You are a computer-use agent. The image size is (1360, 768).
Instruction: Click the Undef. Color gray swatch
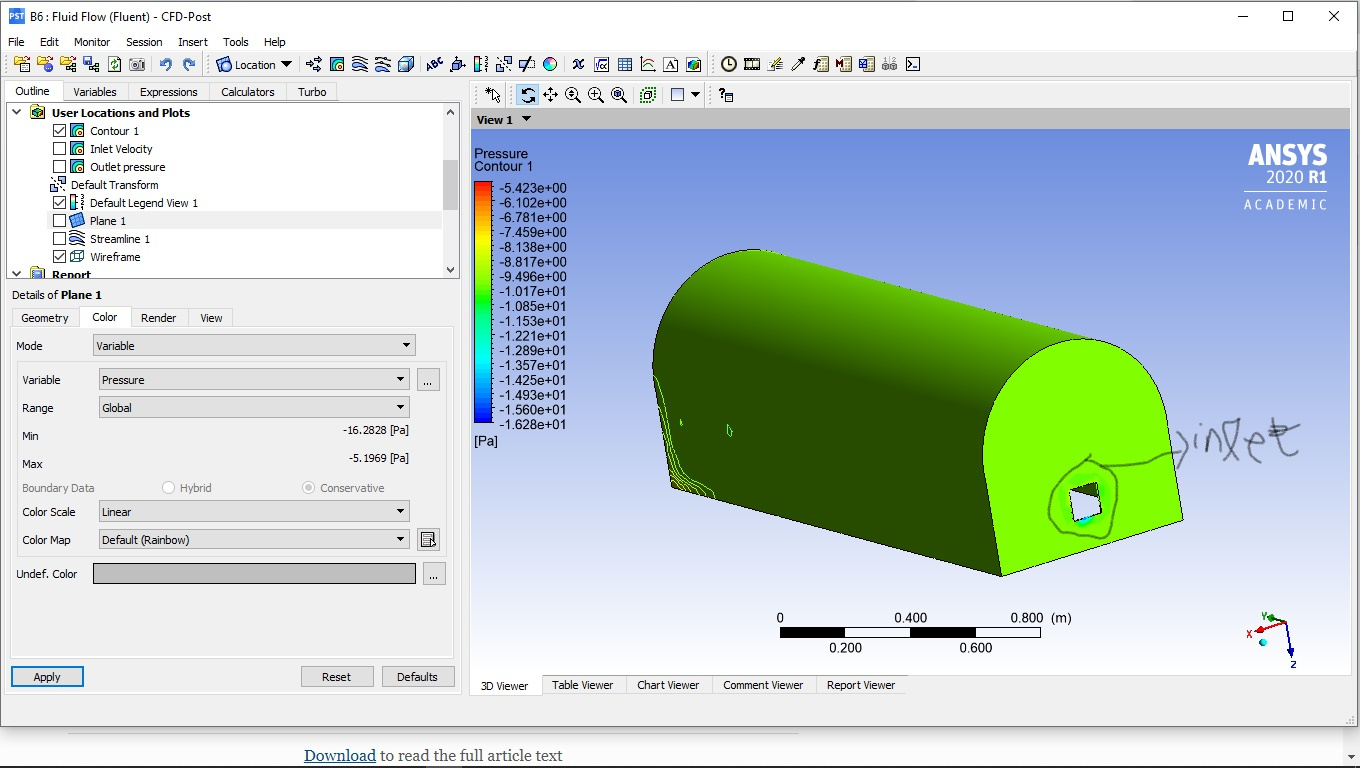[254, 574]
